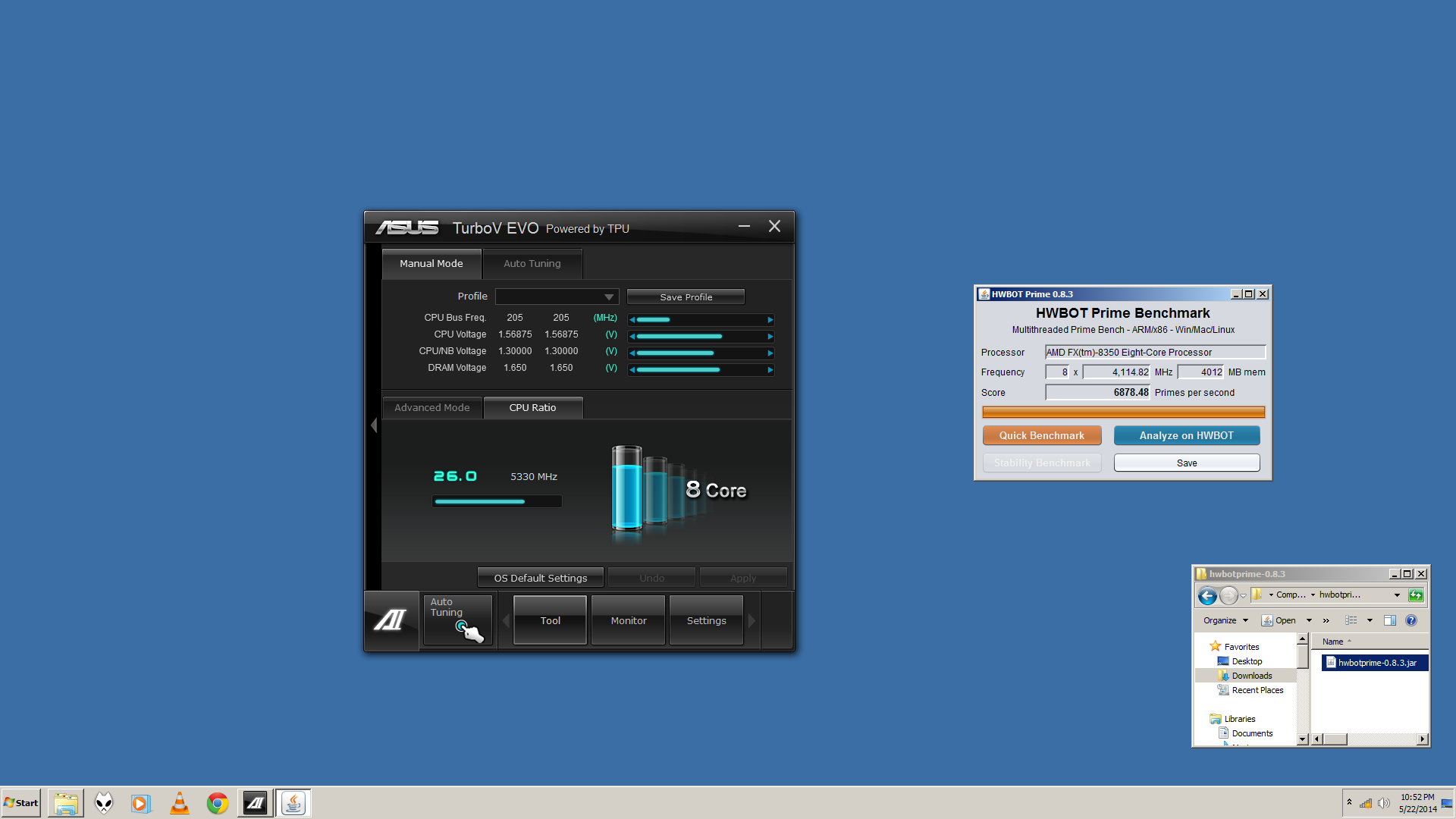Screen dimensions: 1456x819
Task: Increase DRAM Voltage with right arrow
Action: [770, 370]
